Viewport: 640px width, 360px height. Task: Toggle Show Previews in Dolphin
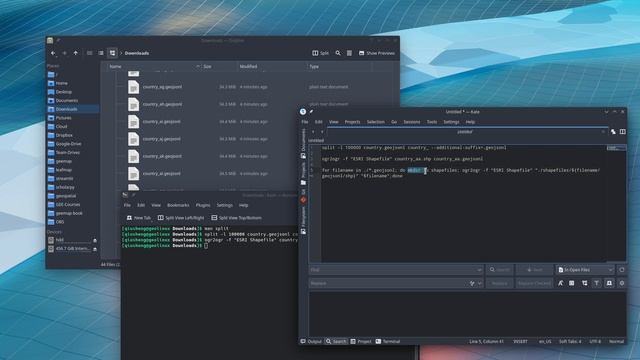(x=376, y=53)
